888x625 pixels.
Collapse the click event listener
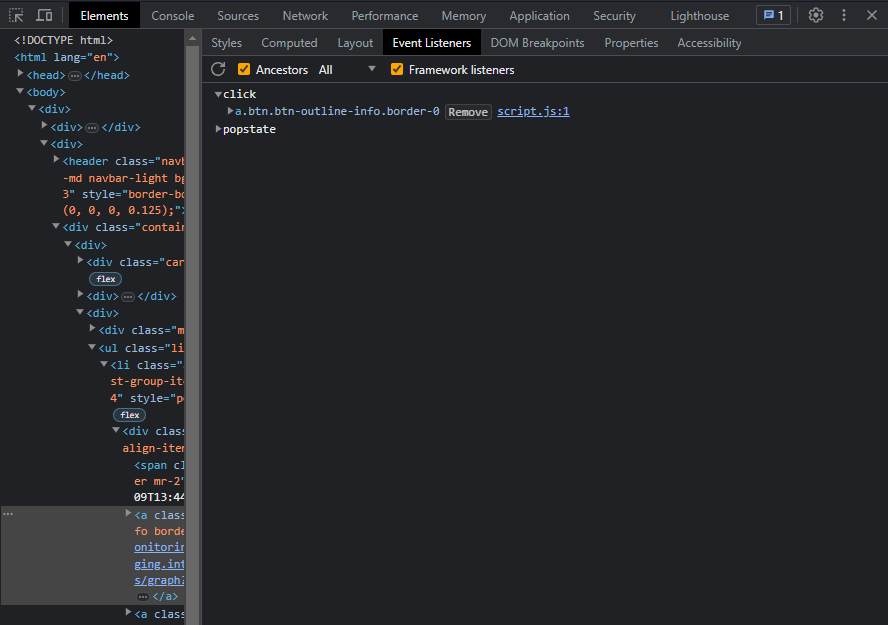click(x=218, y=93)
